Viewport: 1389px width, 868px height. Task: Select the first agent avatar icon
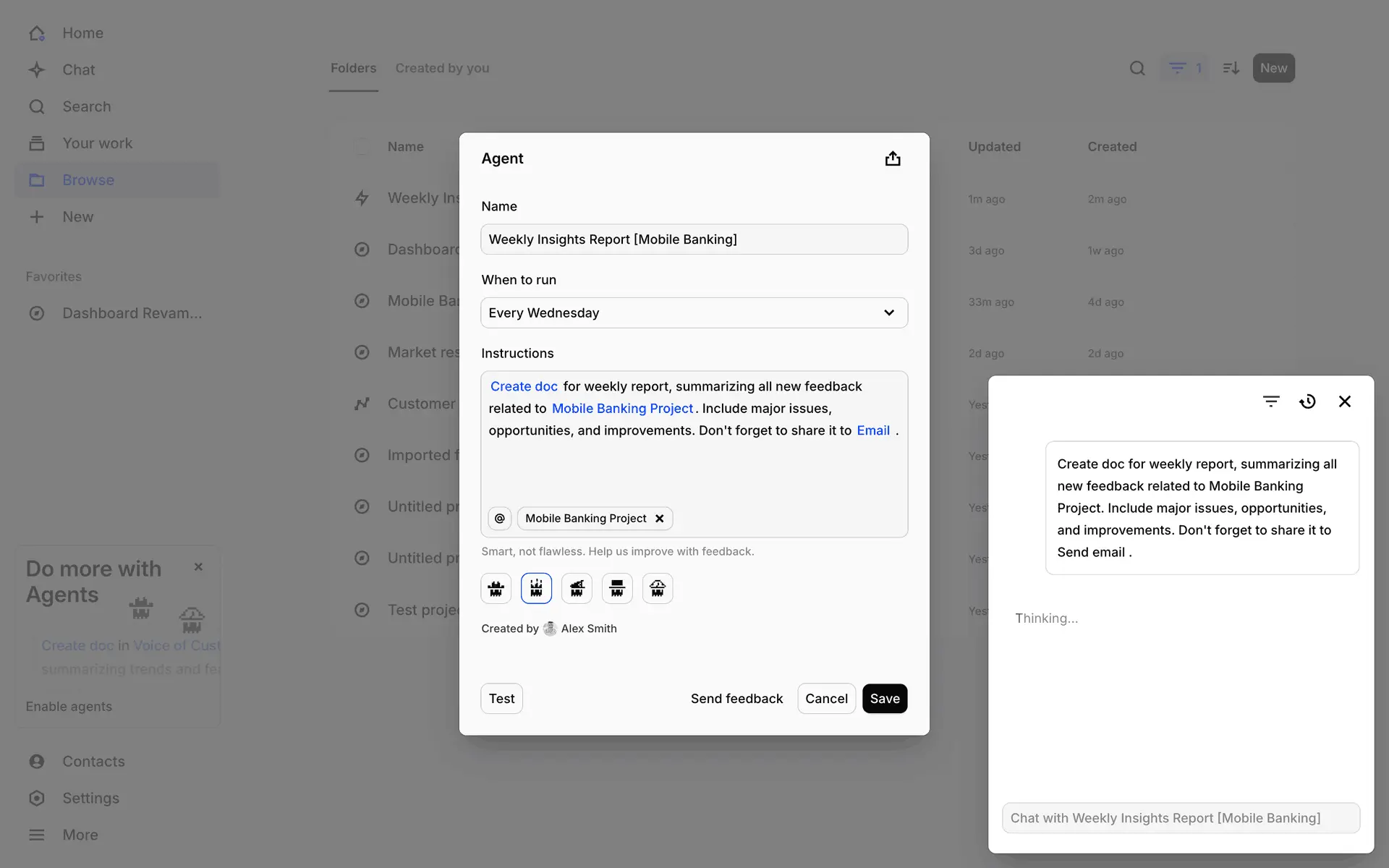[x=496, y=589]
